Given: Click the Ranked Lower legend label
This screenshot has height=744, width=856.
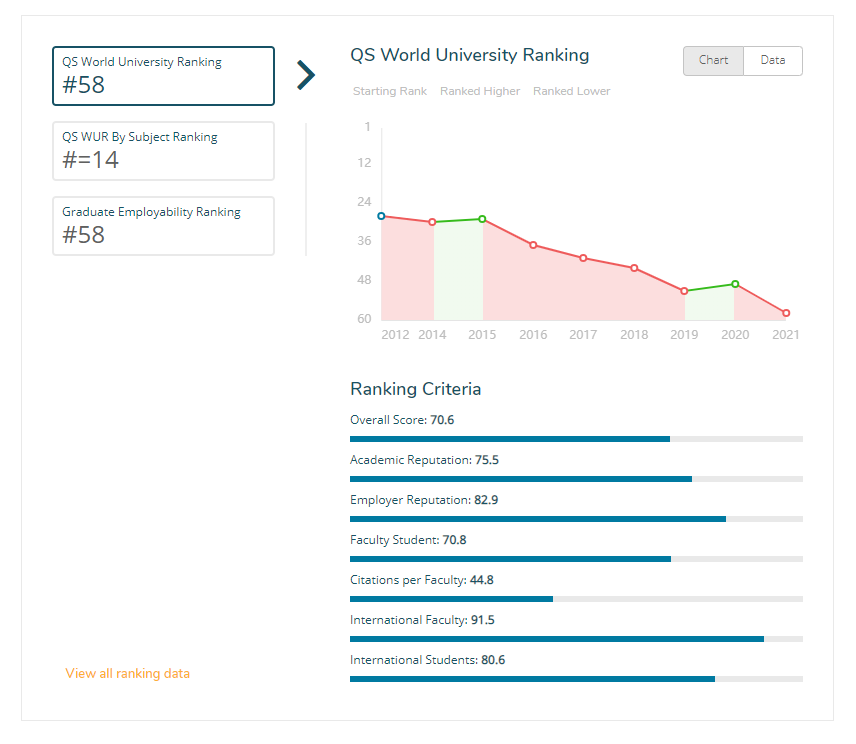Looking at the screenshot, I should click(572, 91).
